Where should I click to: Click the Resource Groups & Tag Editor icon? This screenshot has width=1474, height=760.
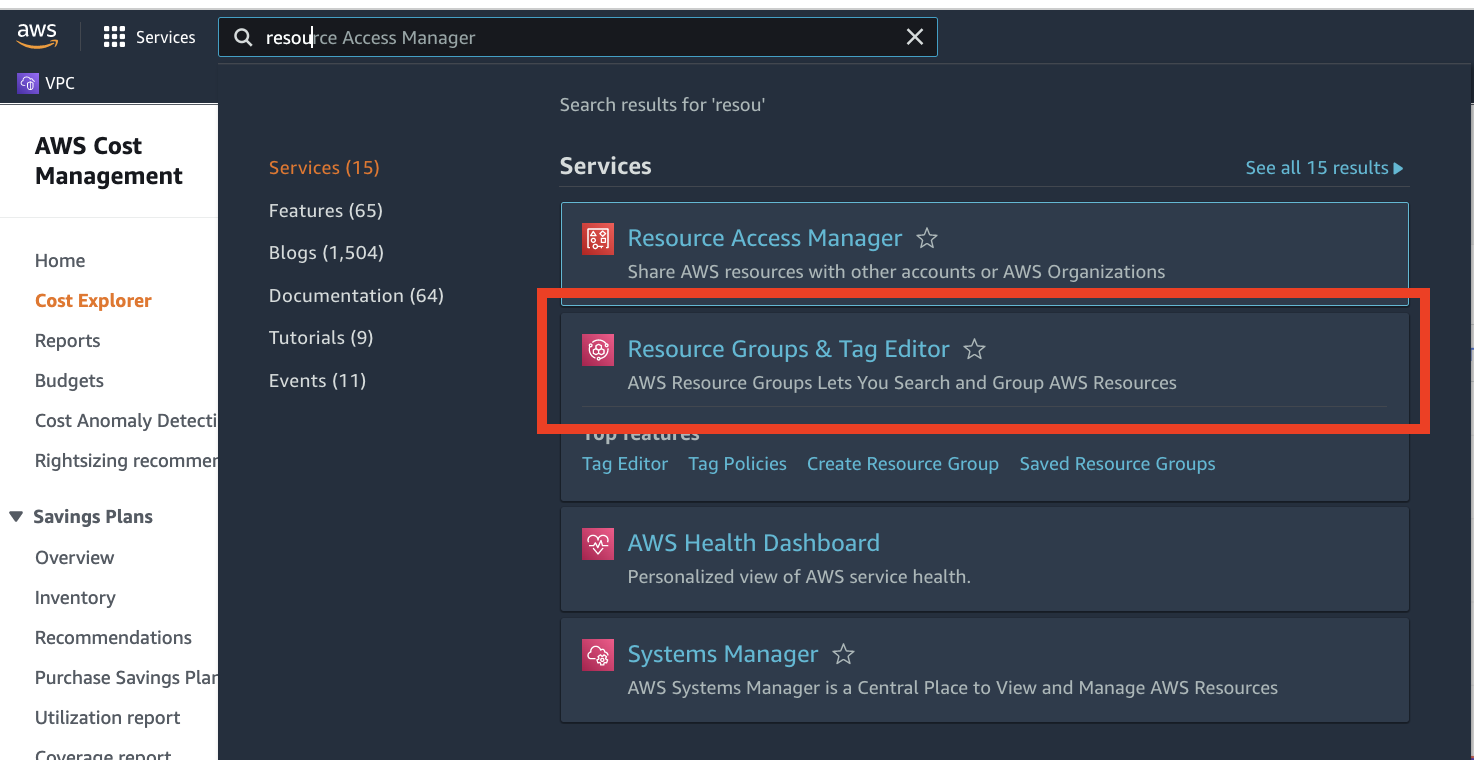click(x=597, y=350)
